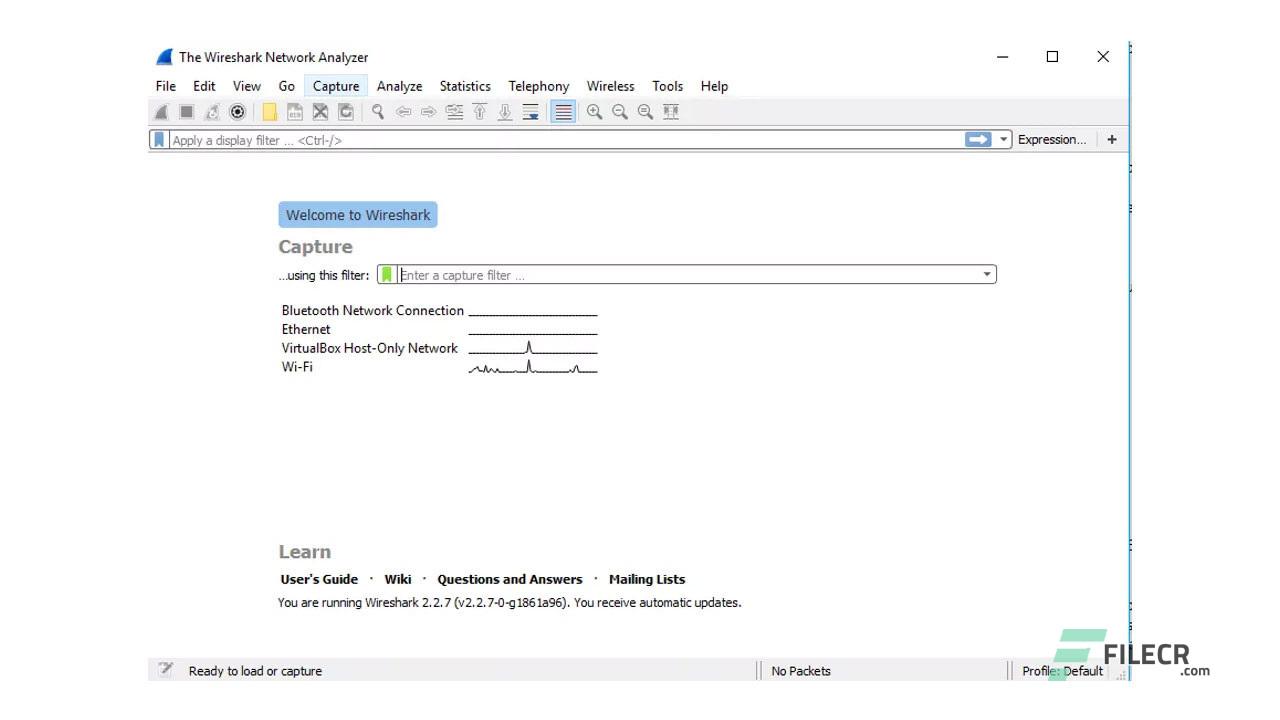Click the Go to next packet arrow

pos(429,112)
